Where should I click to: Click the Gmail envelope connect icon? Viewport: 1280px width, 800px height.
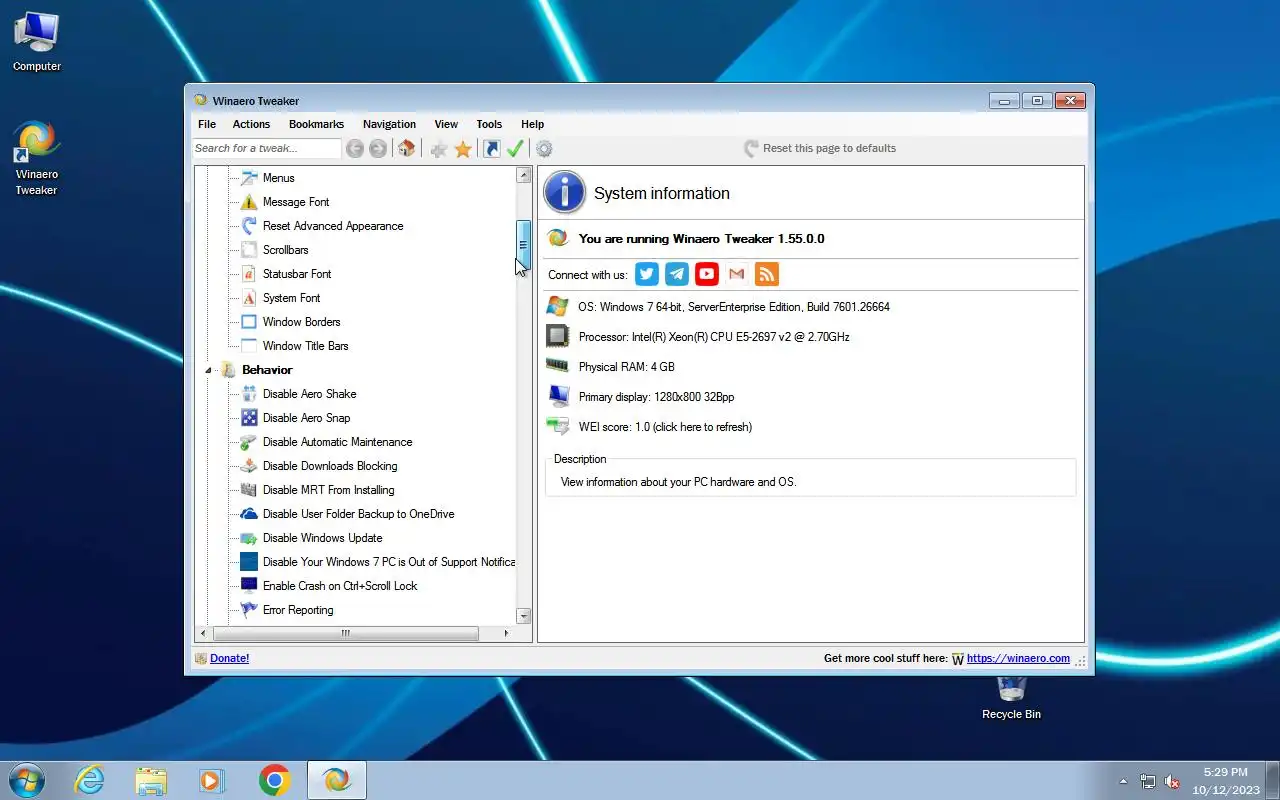[737, 274]
